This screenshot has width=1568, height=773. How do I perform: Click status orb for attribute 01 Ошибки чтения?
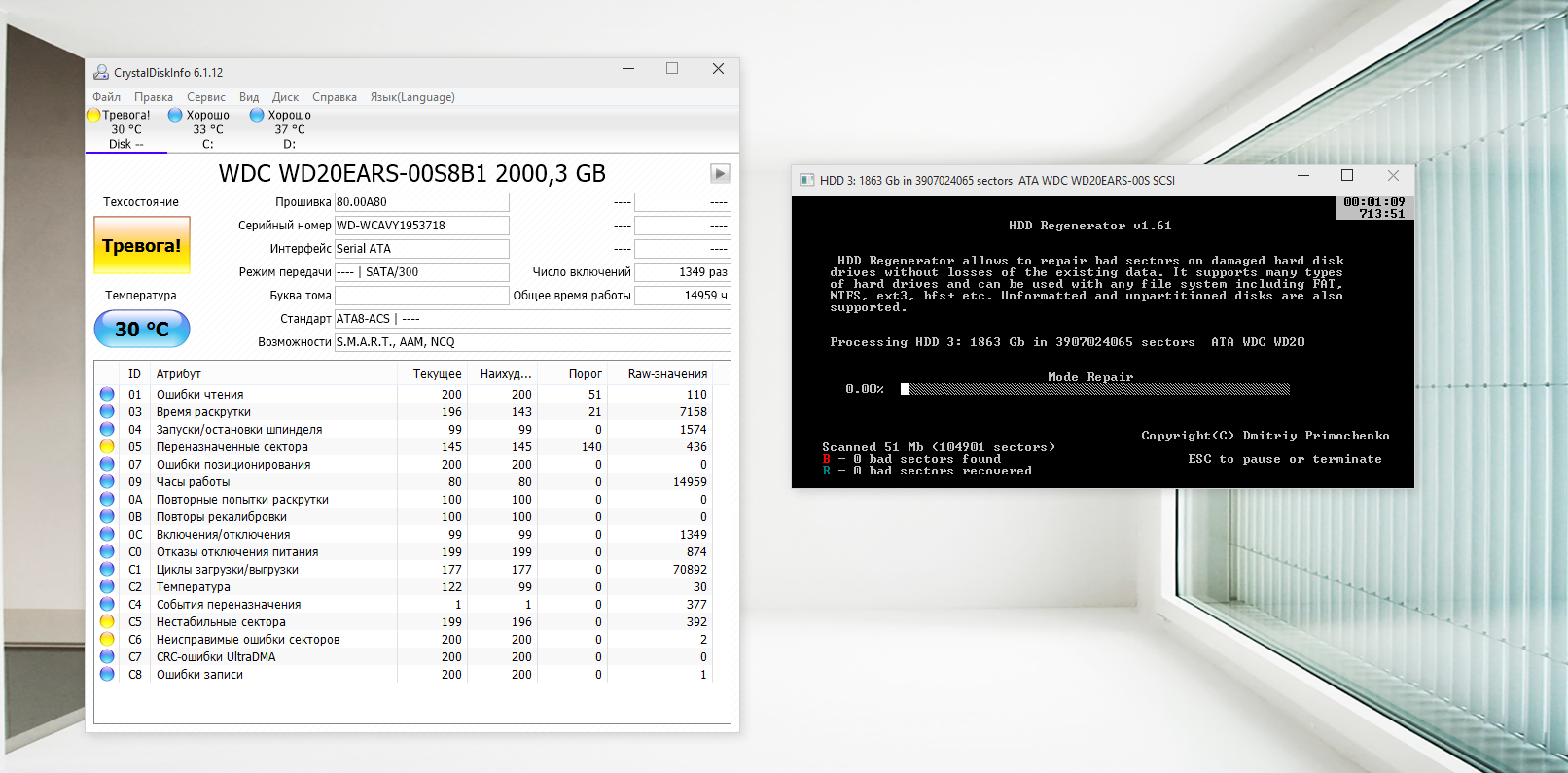107,394
